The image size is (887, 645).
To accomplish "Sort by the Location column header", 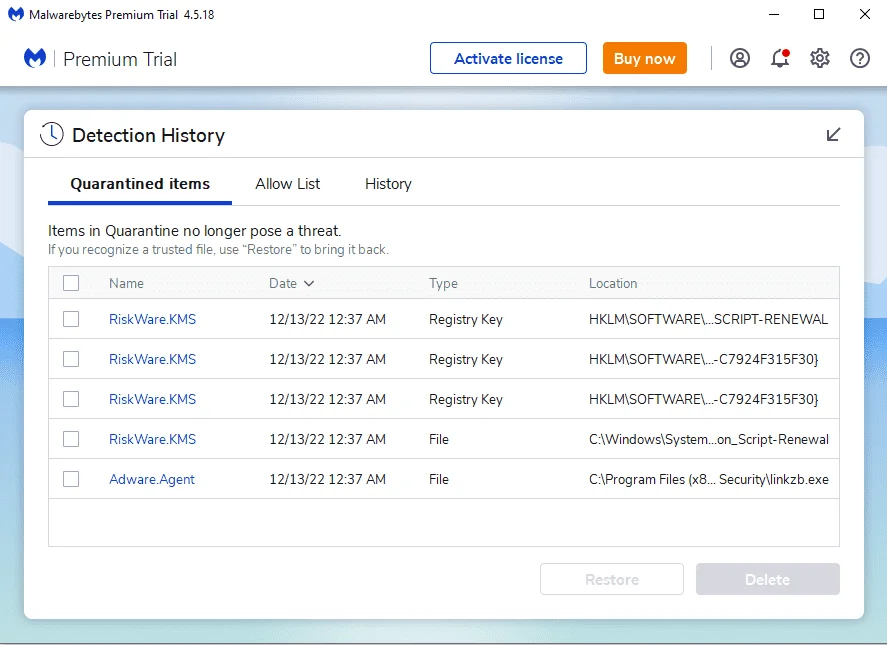I will pos(613,283).
